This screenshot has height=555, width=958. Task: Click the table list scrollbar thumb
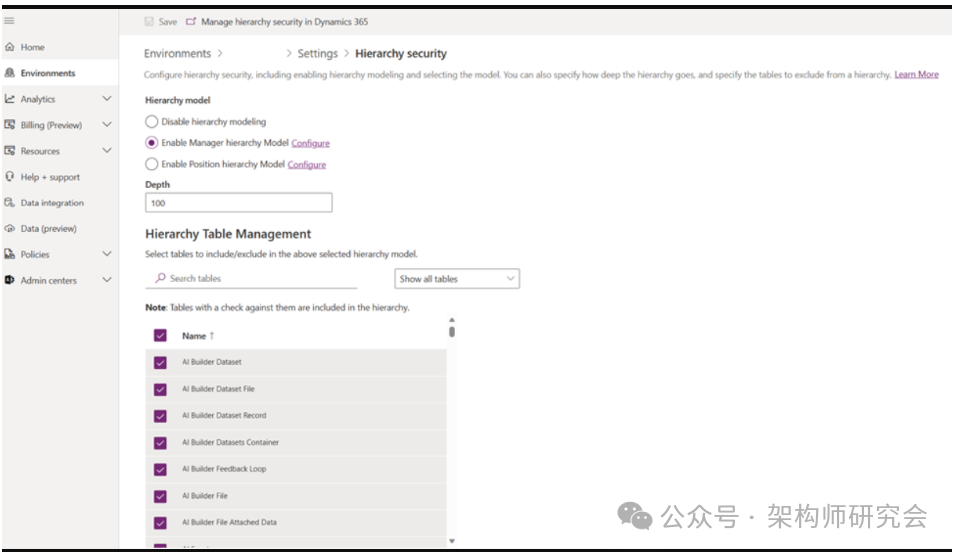452,332
